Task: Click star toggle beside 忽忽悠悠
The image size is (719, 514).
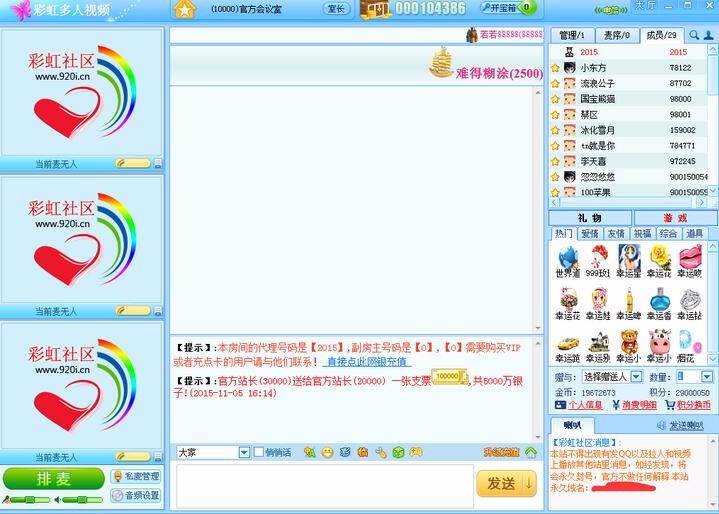Action: click(555, 177)
